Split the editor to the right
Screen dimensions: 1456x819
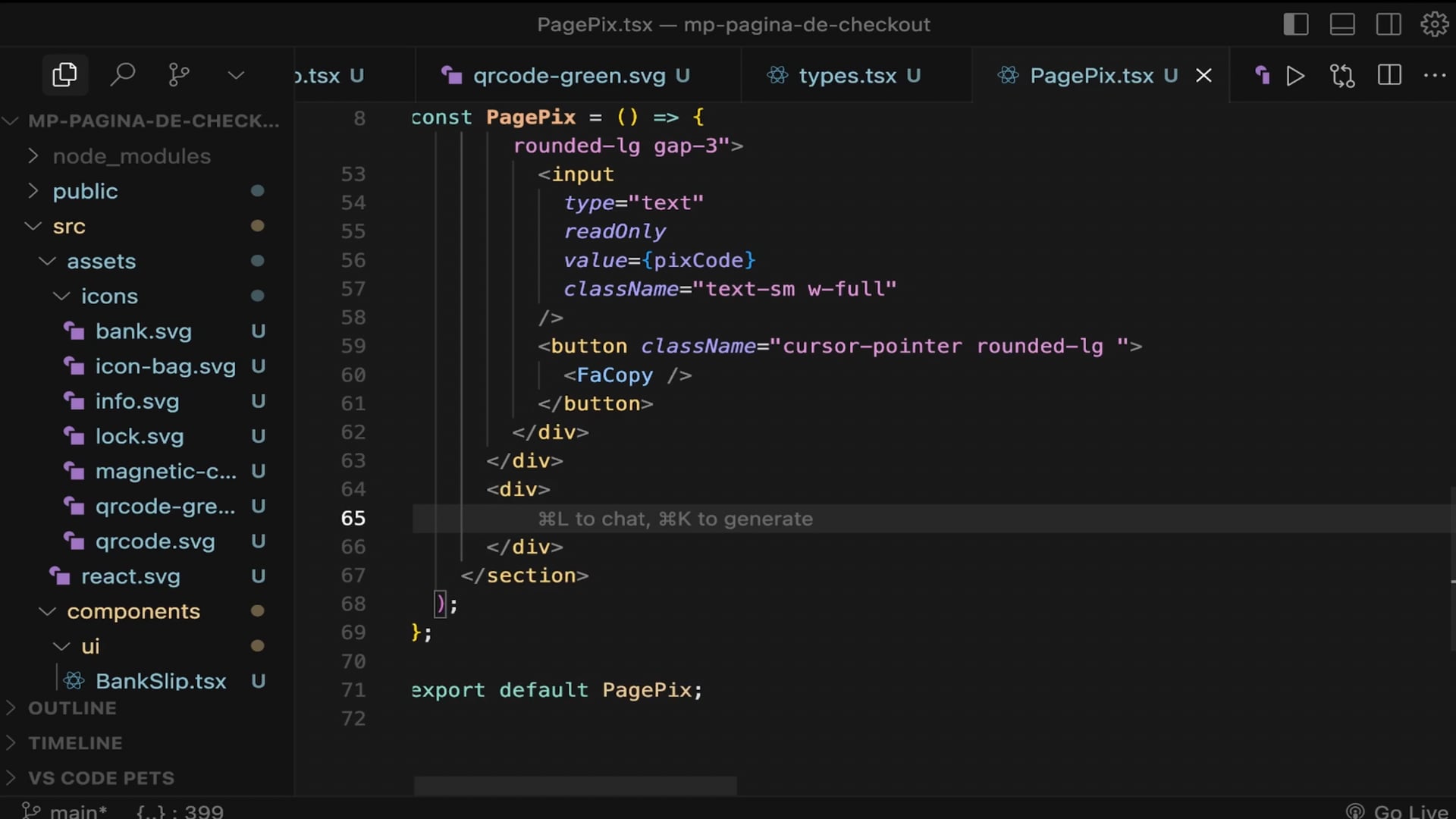pos(1389,76)
